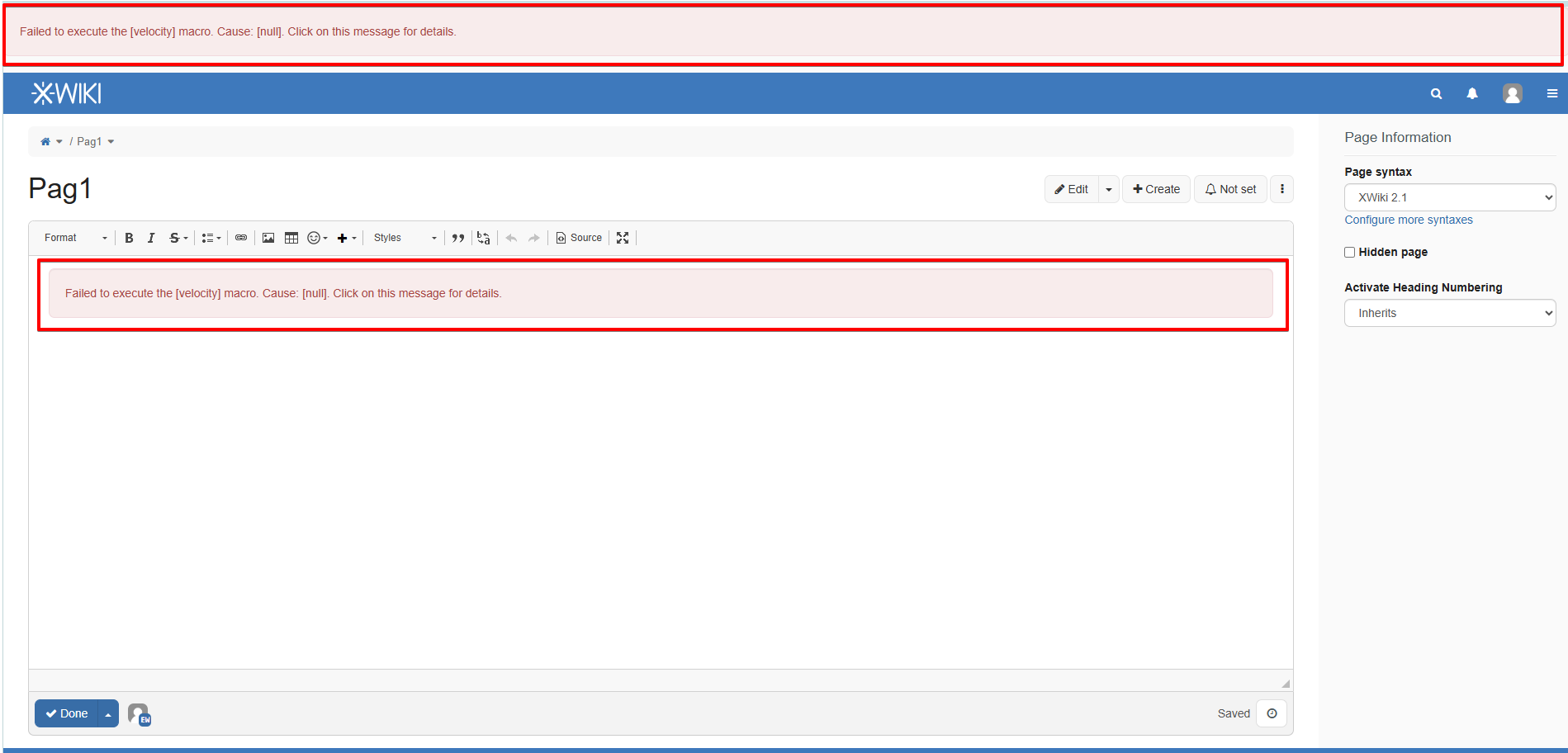Viewport: 1568px width, 753px height.
Task: Enable the Hidden page checkbox
Action: (x=1349, y=253)
